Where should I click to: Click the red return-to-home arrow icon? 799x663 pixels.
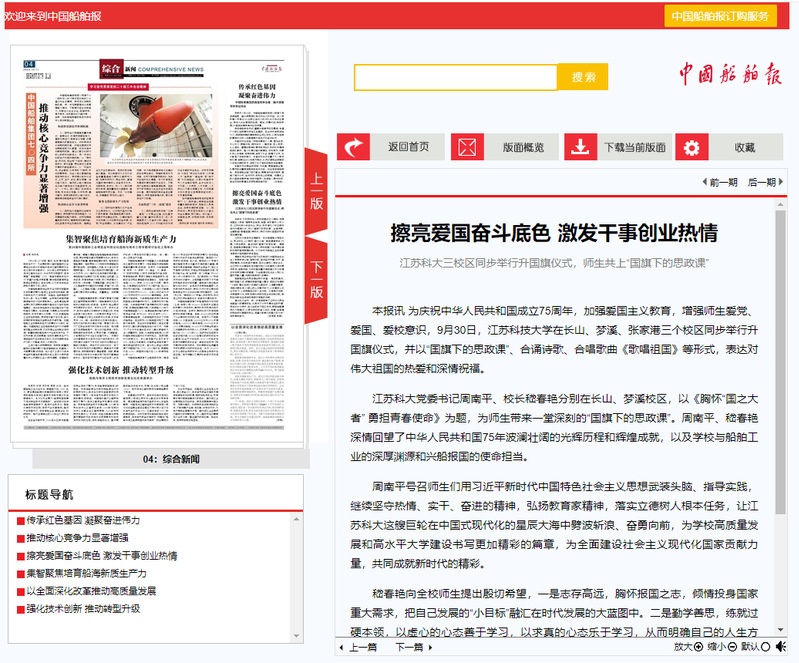(x=354, y=147)
